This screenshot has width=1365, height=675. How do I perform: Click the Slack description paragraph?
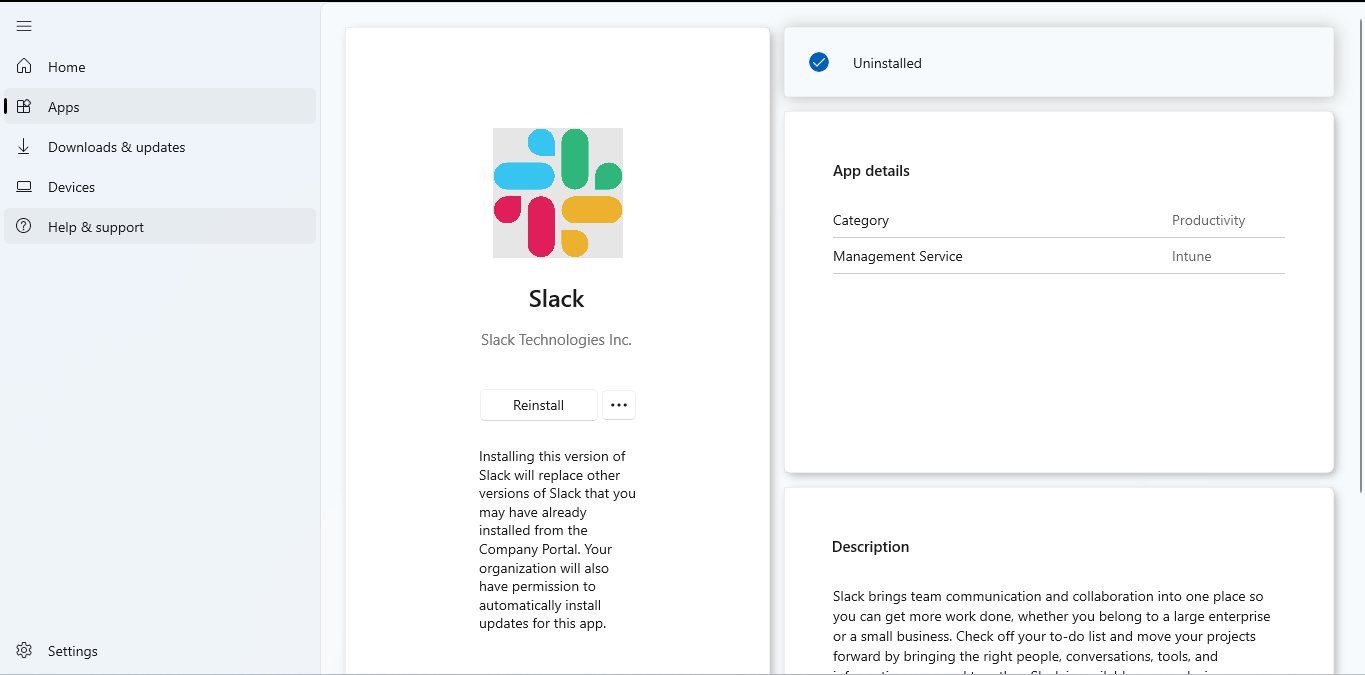[x=1051, y=630]
